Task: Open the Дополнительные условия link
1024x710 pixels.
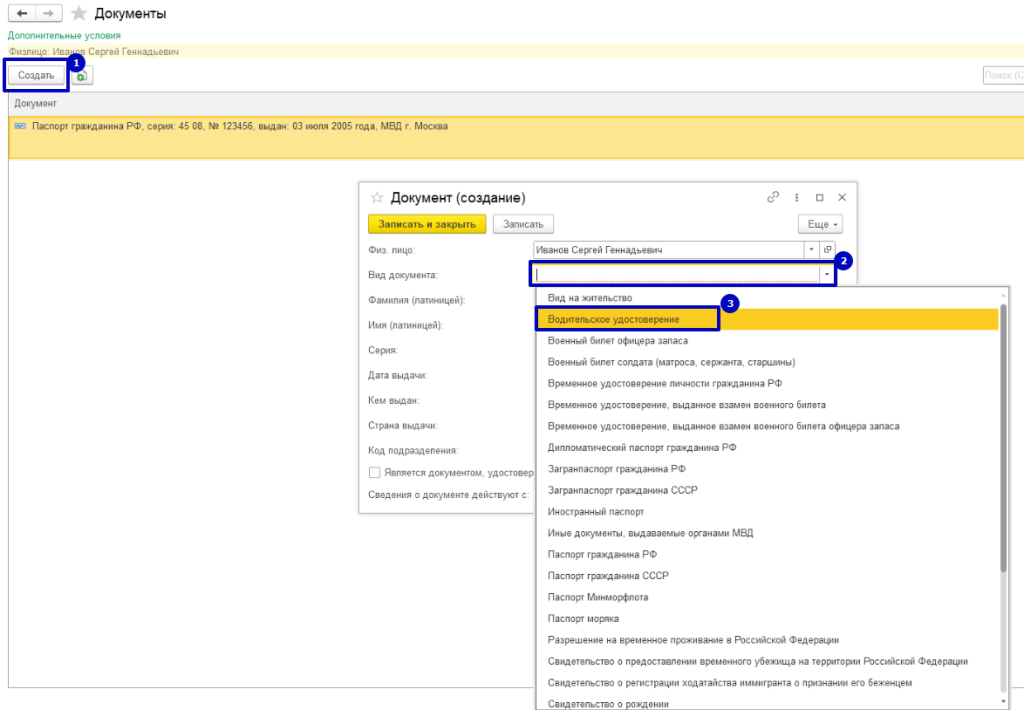Action: [57, 35]
